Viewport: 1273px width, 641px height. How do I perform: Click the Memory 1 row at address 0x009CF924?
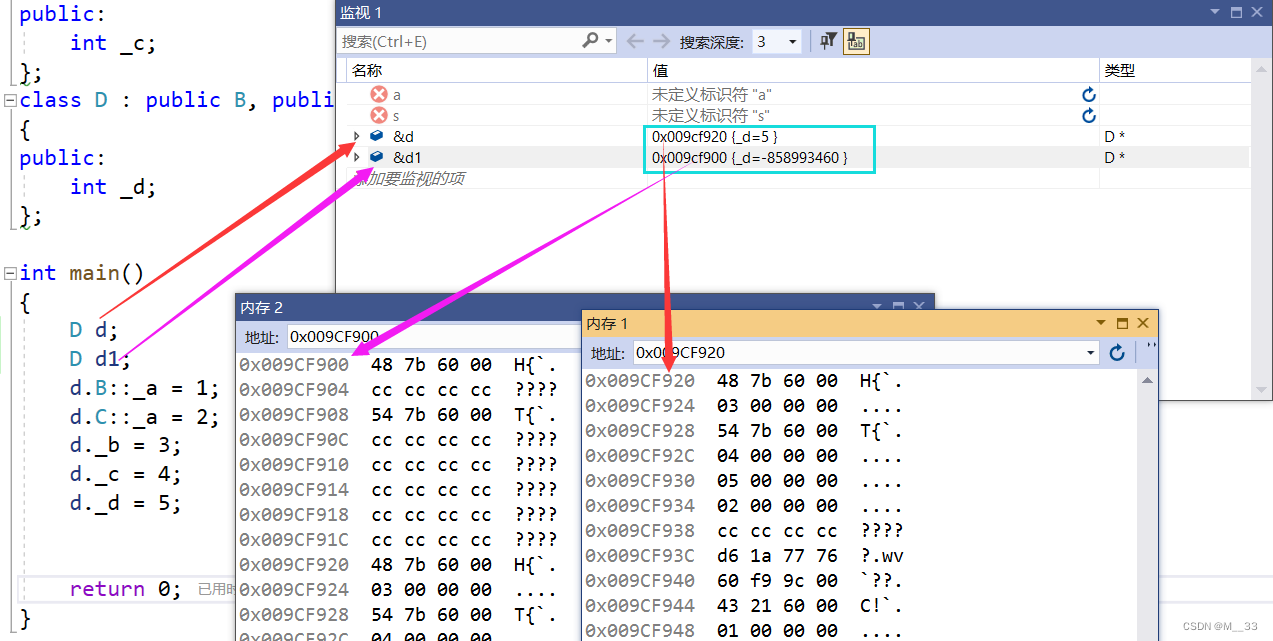point(744,405)
